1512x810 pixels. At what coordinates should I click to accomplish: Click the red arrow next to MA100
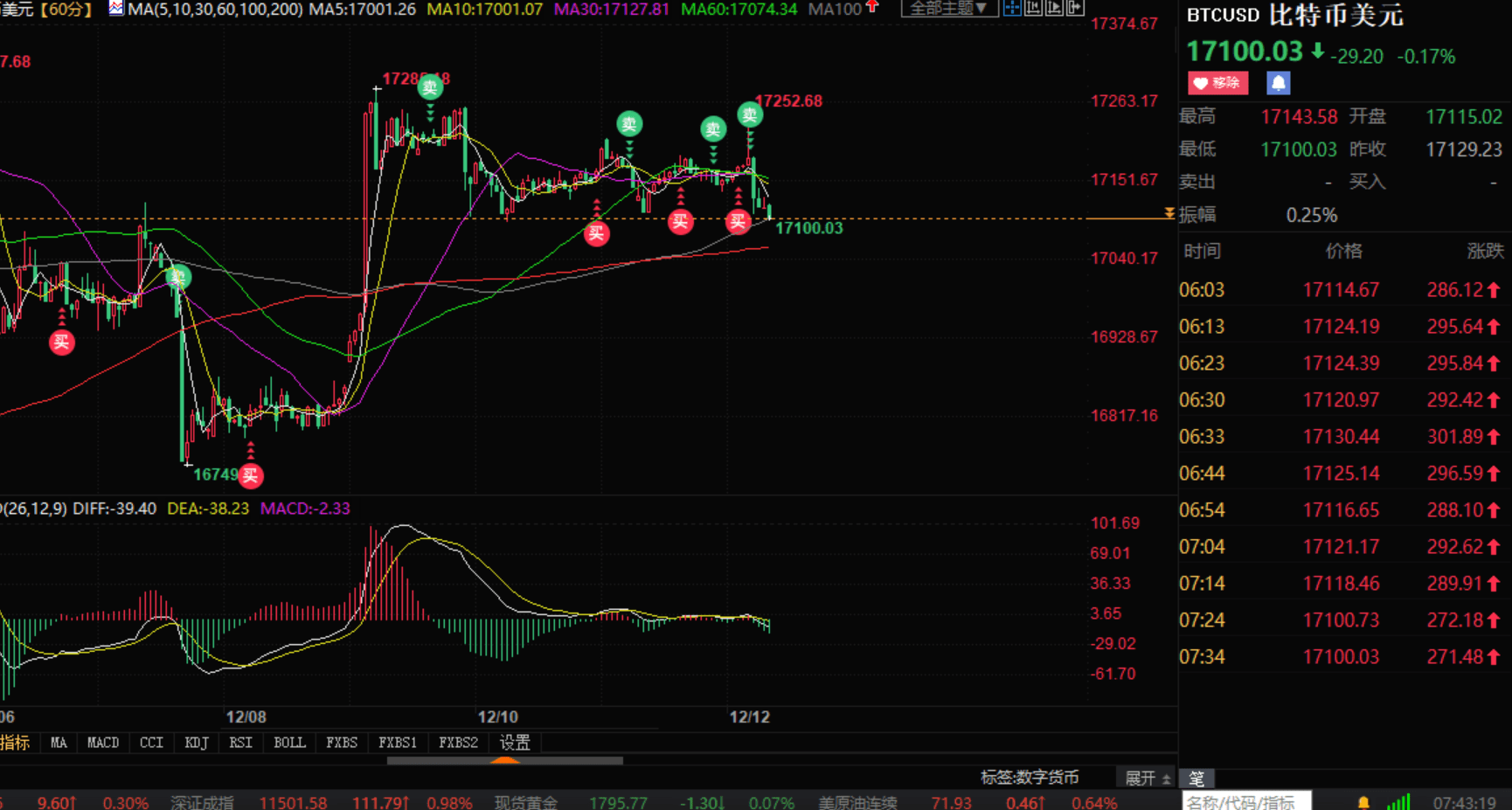[871, 8]
